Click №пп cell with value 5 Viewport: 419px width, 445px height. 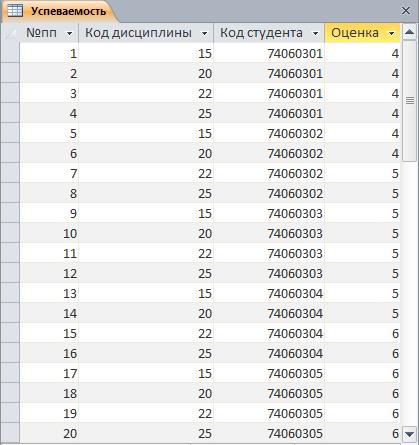[49, 133]
